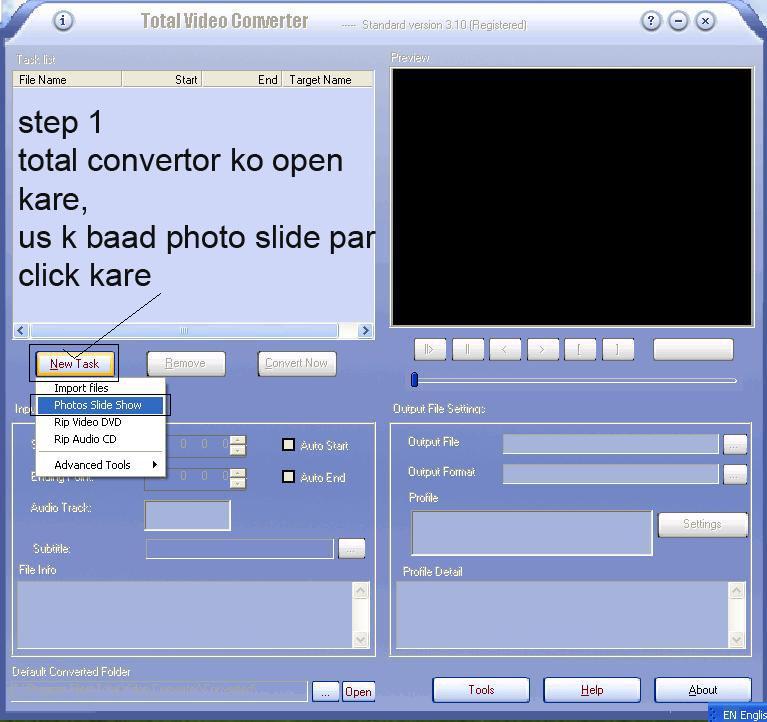
Task: Click the play/step preview button
Action: coord(429,349)
